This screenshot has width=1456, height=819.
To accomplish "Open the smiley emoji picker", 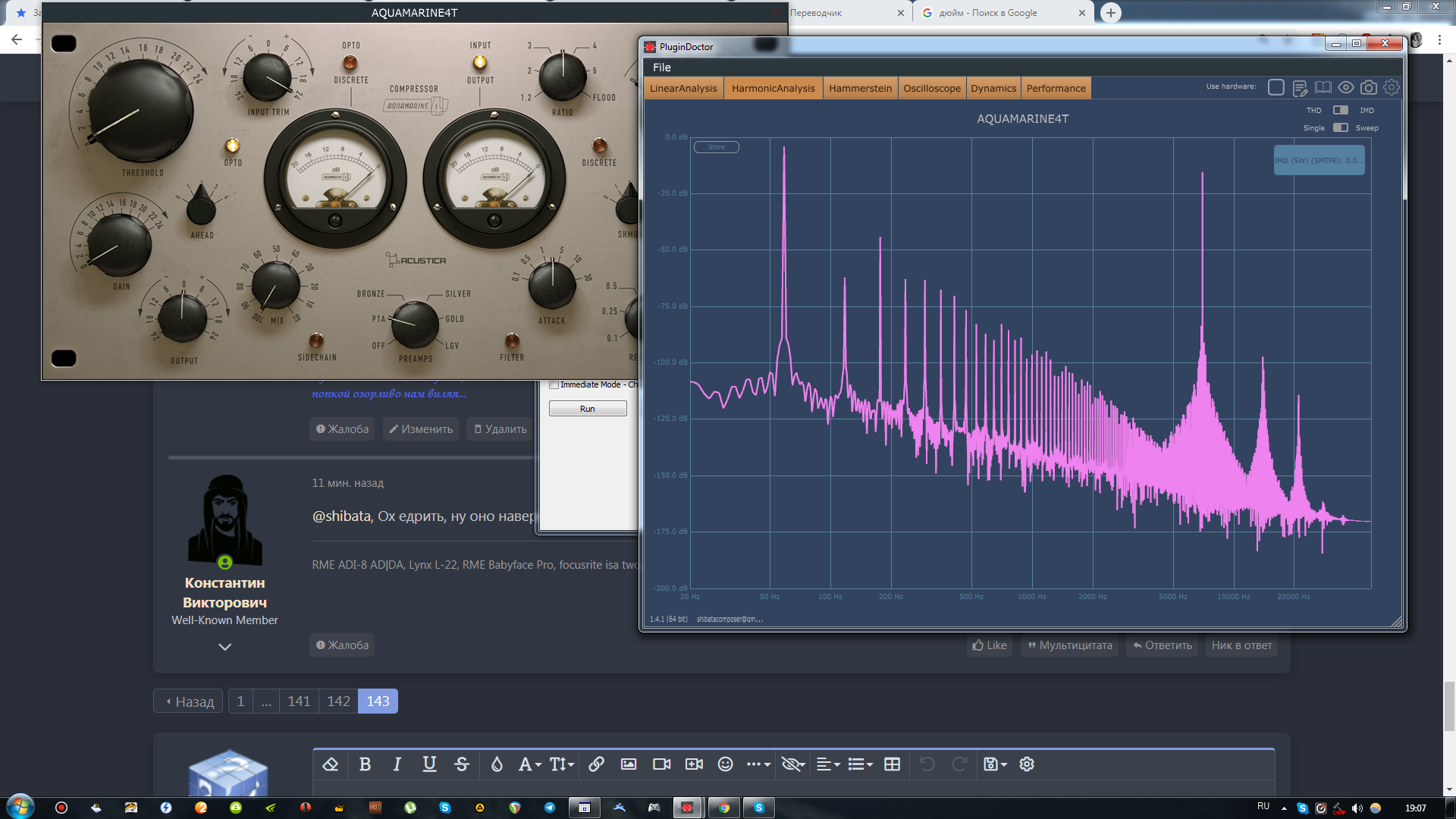I will (x=725, y=764).
